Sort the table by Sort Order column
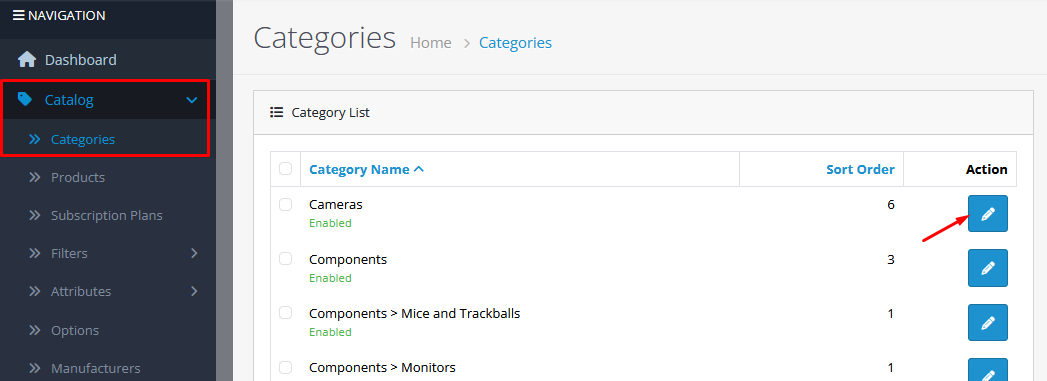The height and width of the screenshot is (381, 1047). 860,169
